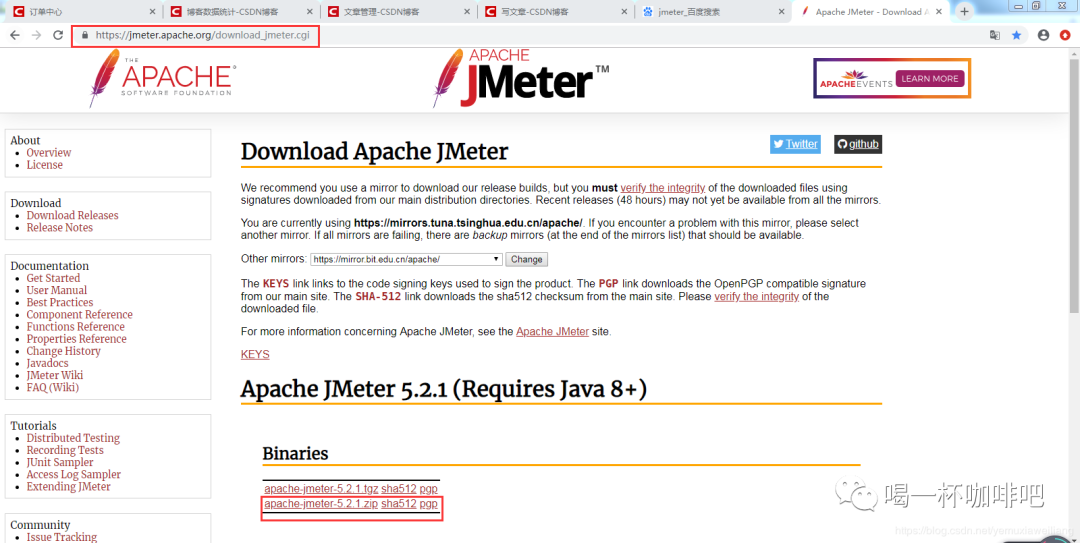1080x543 pixels.
Task: Open the Change History link
Action: click(x=63, y=351)
